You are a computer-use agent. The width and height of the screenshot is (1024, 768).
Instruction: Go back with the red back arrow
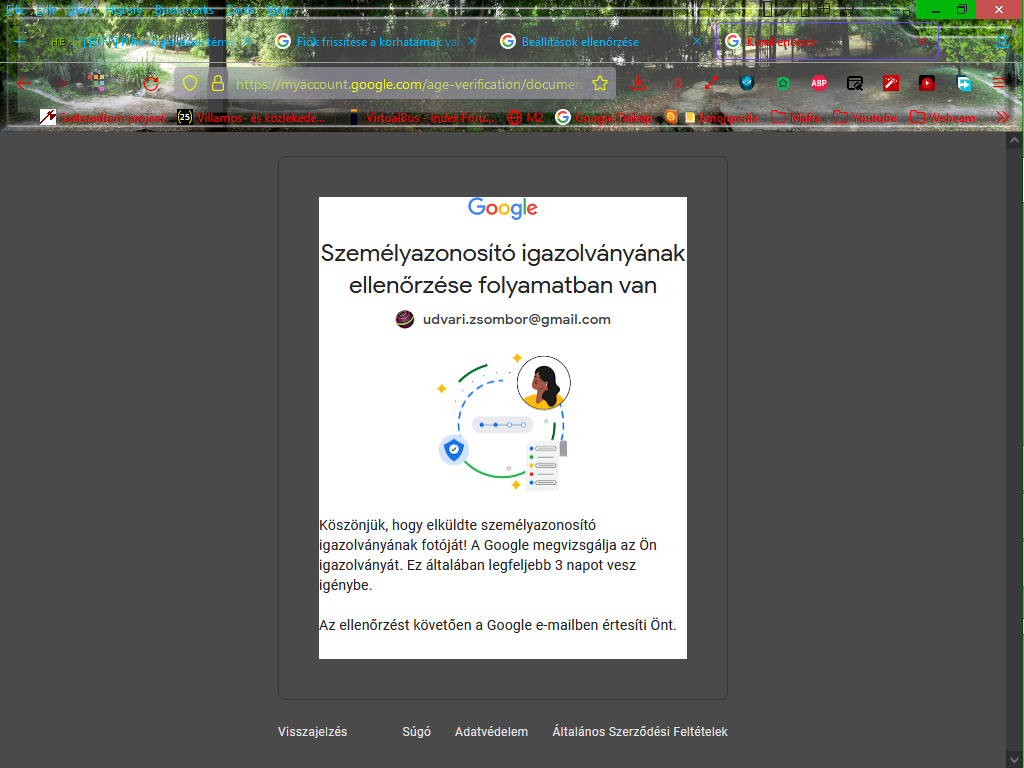[x=24, y=84]
